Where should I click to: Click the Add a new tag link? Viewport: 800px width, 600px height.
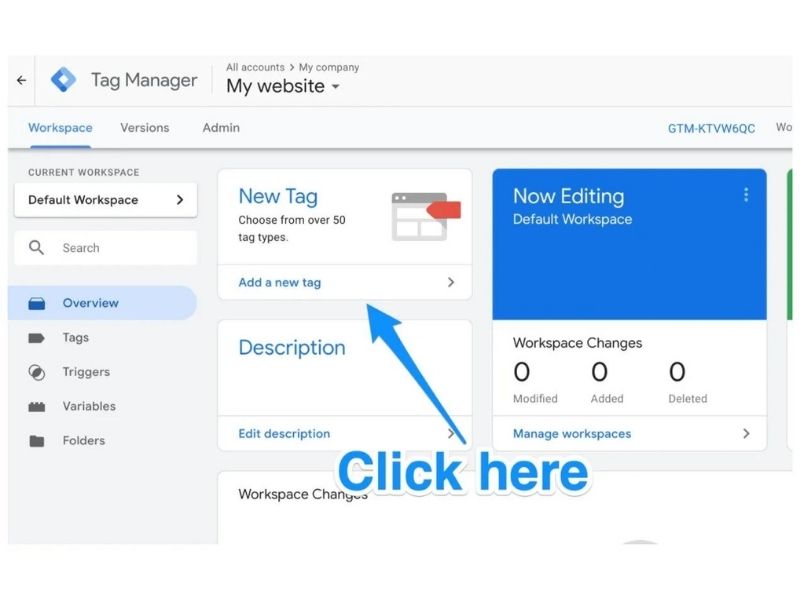pyautogui.click(x=280, y=283)
